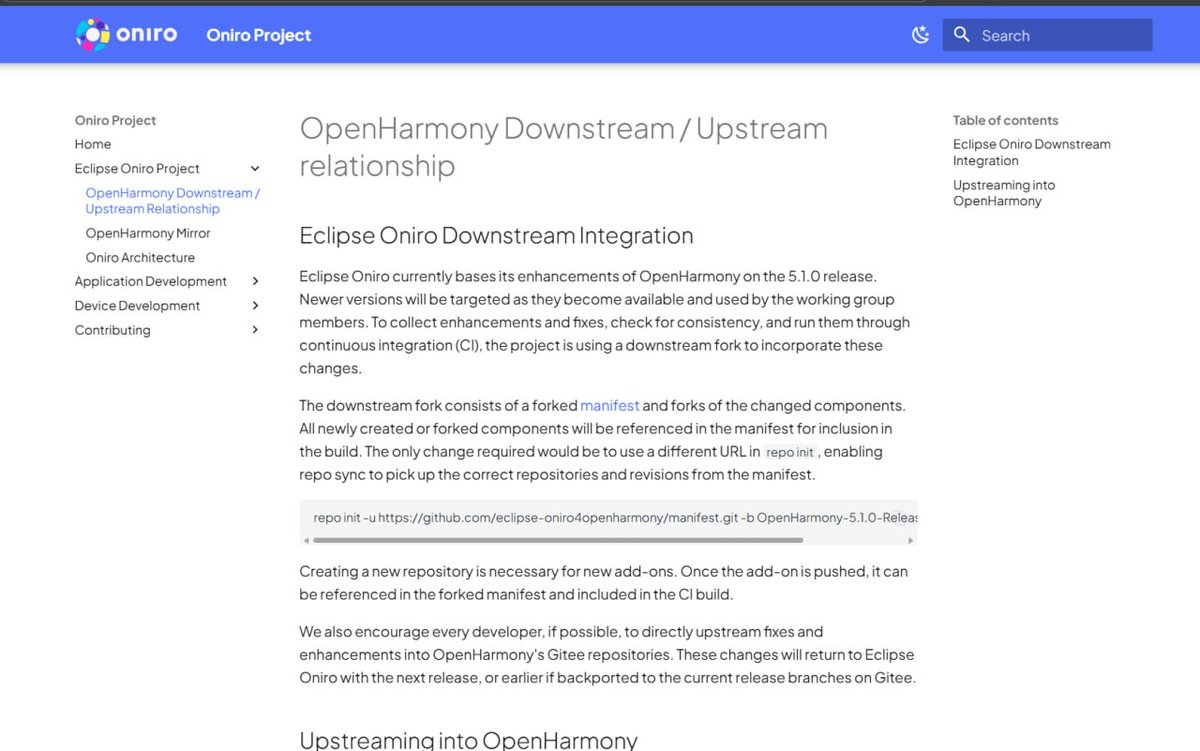Screen dimensions: 1200x751
Task: Click the code block scroll-right arrow
Action: pyautogui.click(x=910, y=540)
